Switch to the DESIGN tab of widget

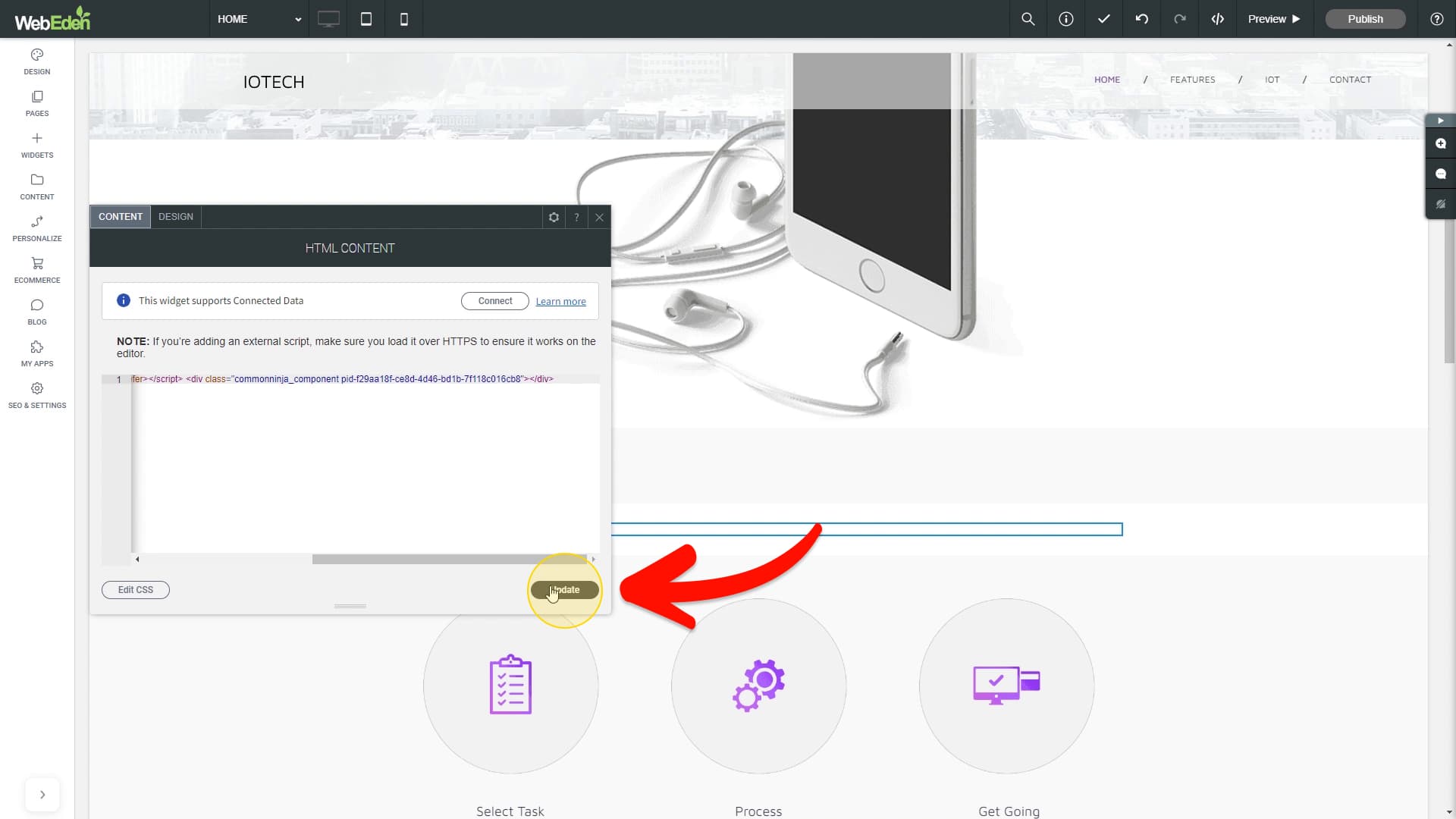[x=176, y=217]
